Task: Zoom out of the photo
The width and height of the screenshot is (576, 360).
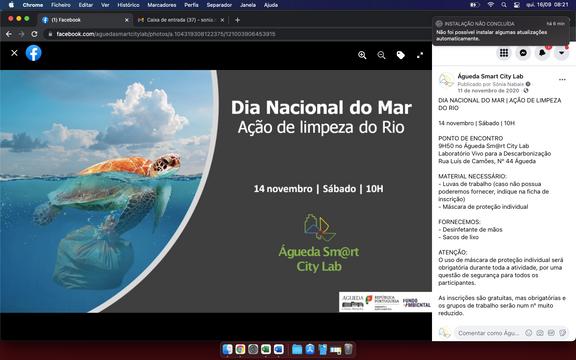Action: [x=381, y=55]
